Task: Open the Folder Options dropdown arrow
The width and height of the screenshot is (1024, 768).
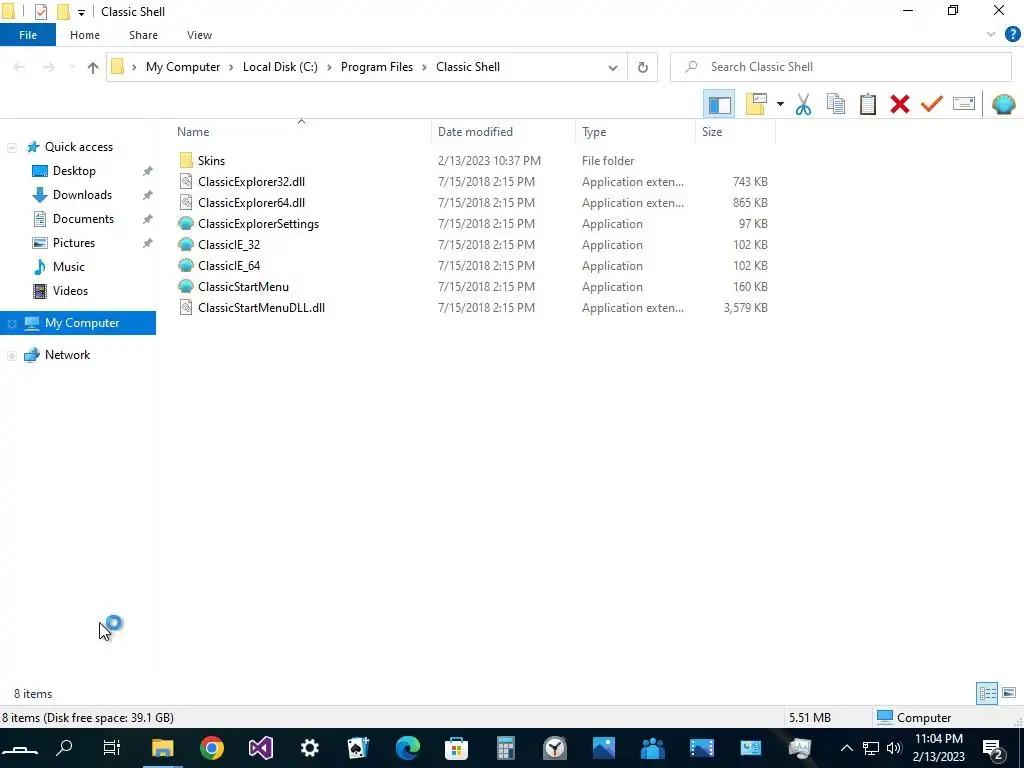Action: point(780,104)
